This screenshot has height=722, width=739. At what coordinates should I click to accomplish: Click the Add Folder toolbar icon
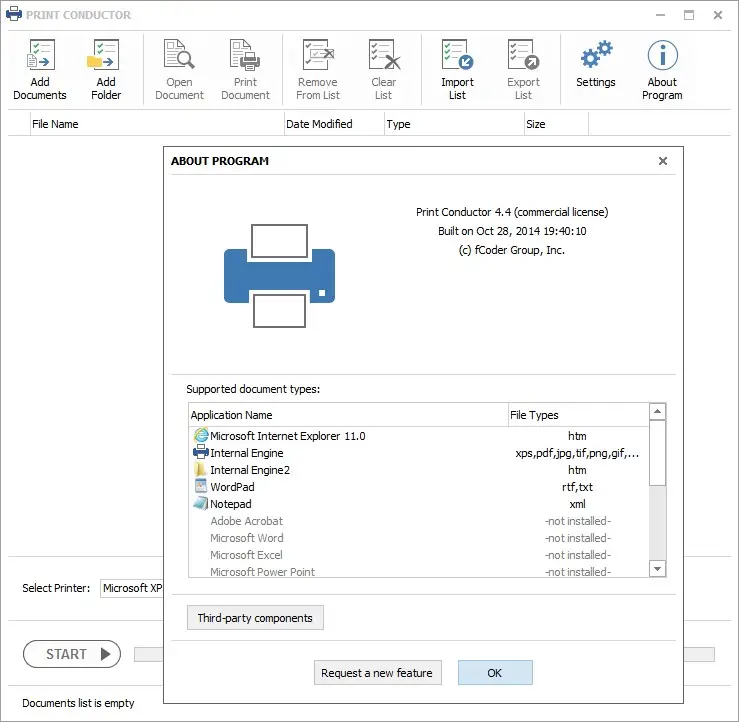pos(104,55)
